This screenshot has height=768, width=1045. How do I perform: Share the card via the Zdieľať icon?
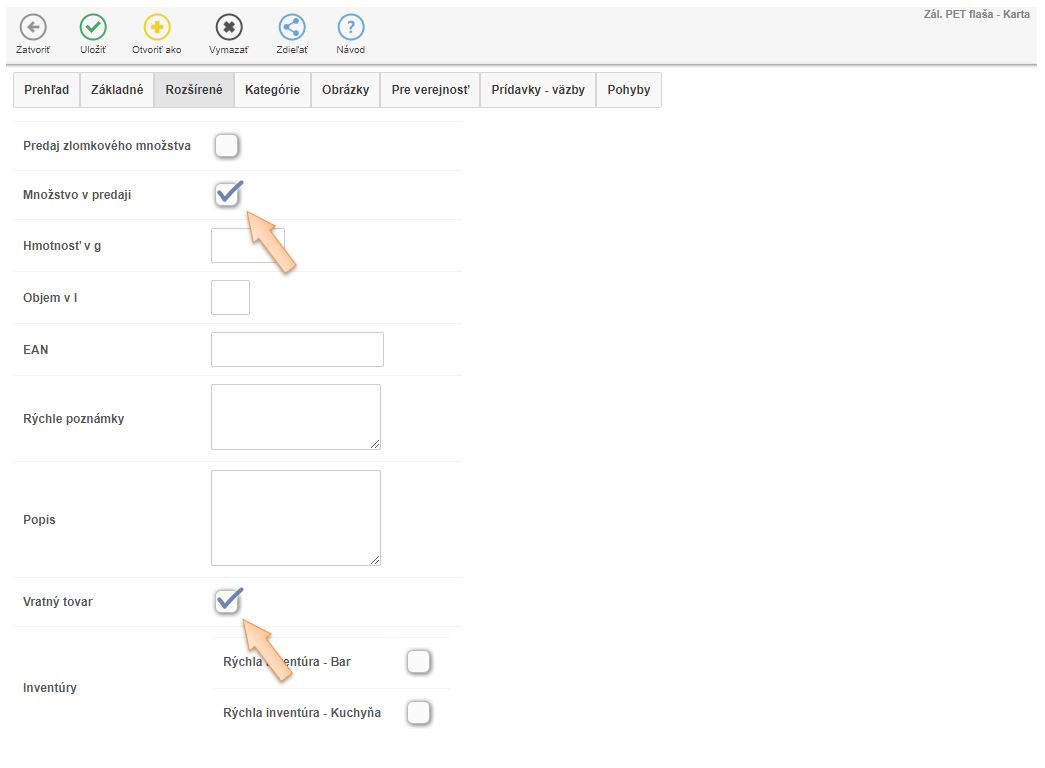point(292,28)
